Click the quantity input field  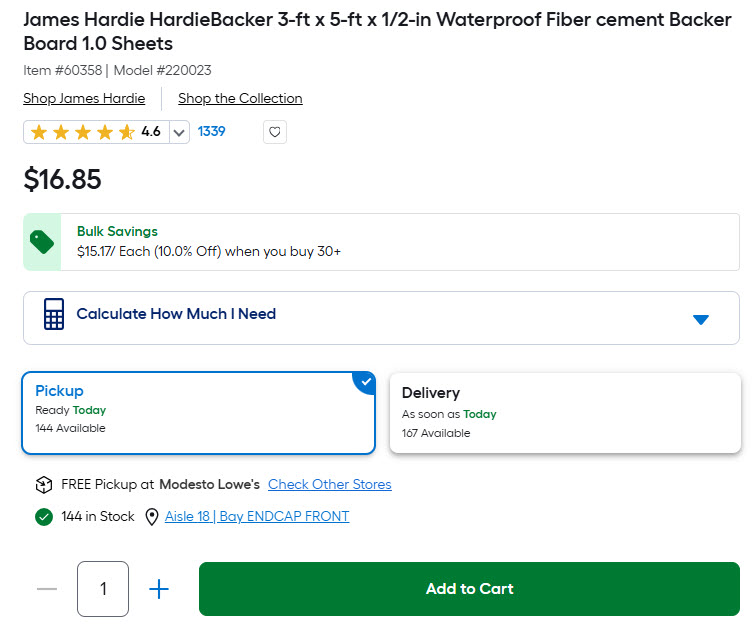pos(103,589)
